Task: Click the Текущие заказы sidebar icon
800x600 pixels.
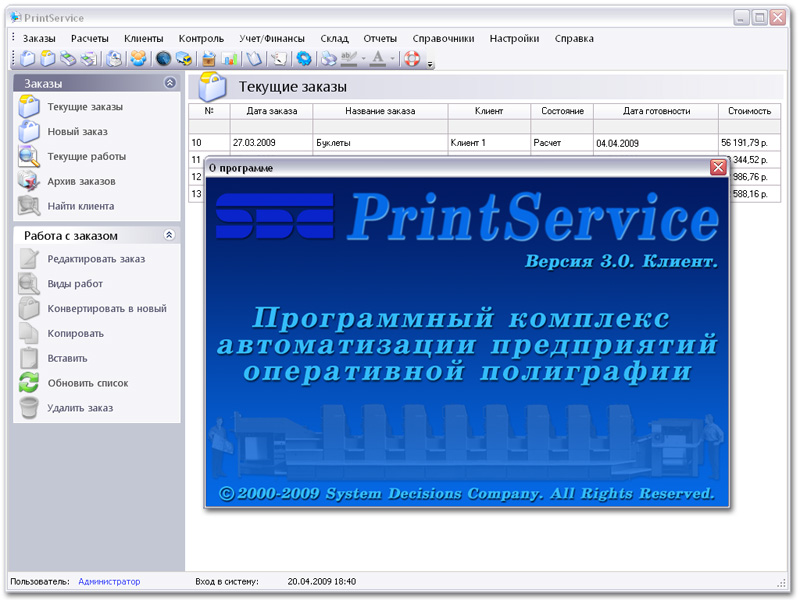Action: pyautogui.click(x=30, y=107)
